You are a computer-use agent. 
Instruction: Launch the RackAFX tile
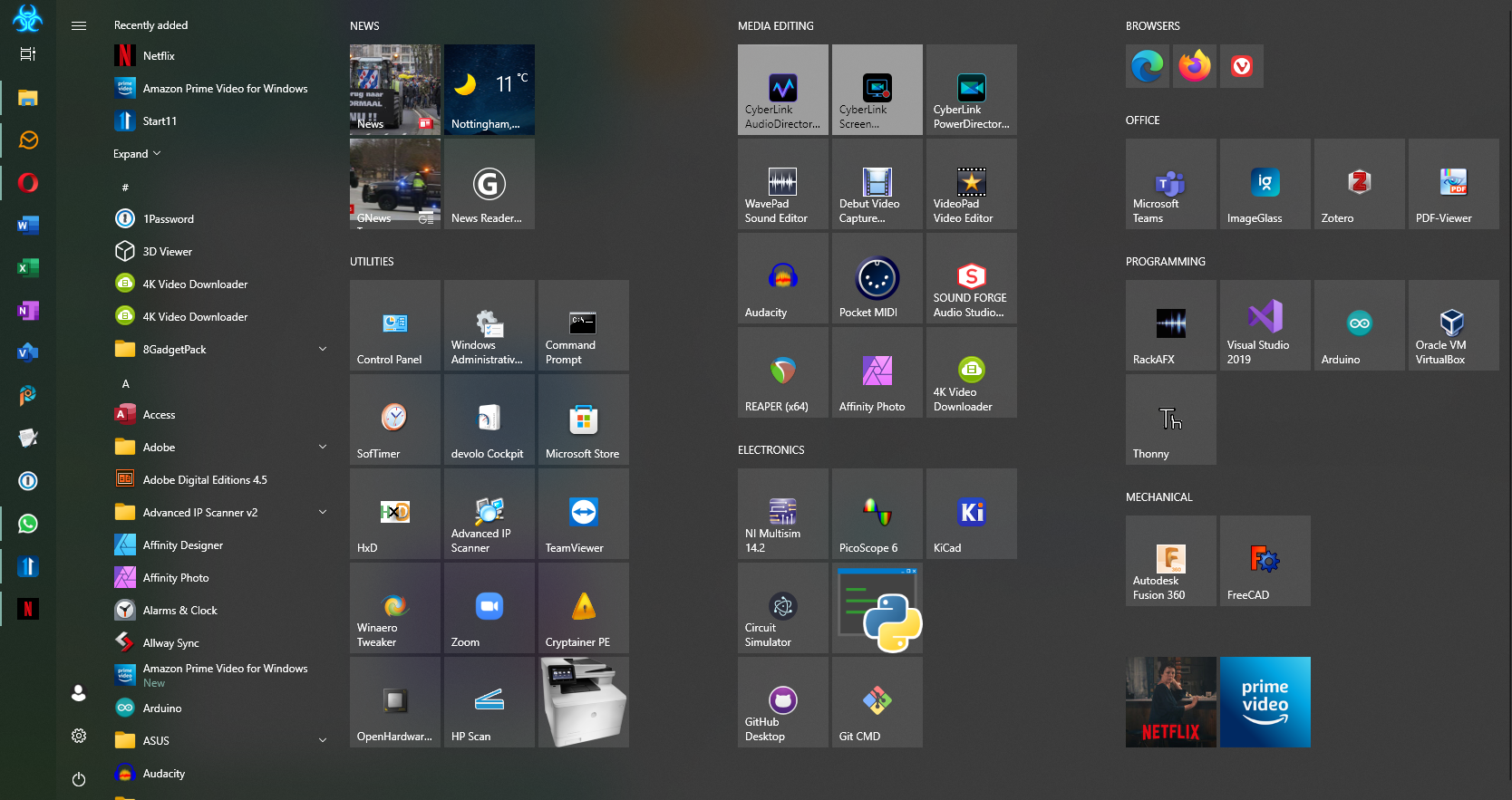pyautogui.click(x=1171, y=325)
